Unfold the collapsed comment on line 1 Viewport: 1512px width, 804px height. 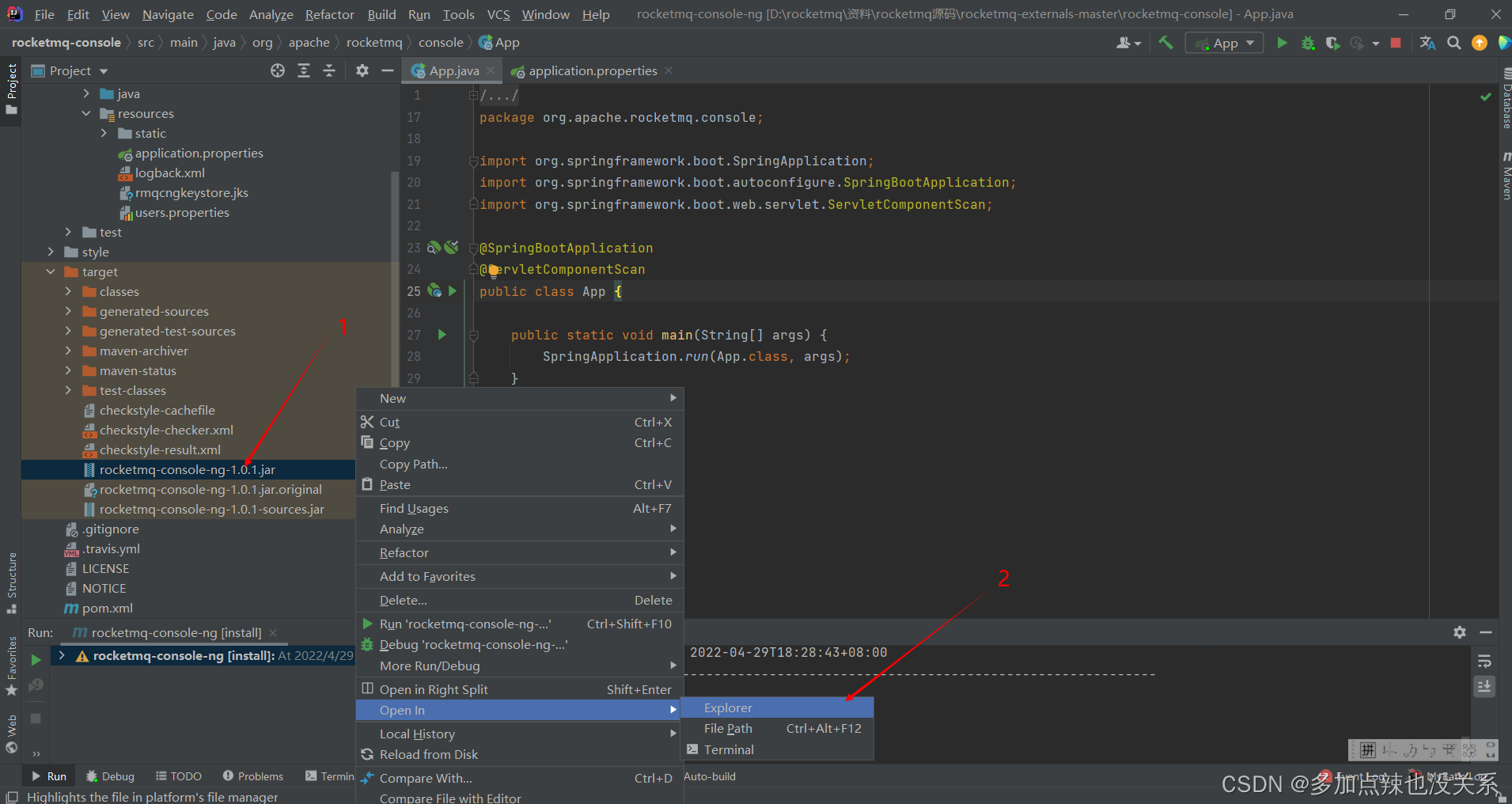473,95
